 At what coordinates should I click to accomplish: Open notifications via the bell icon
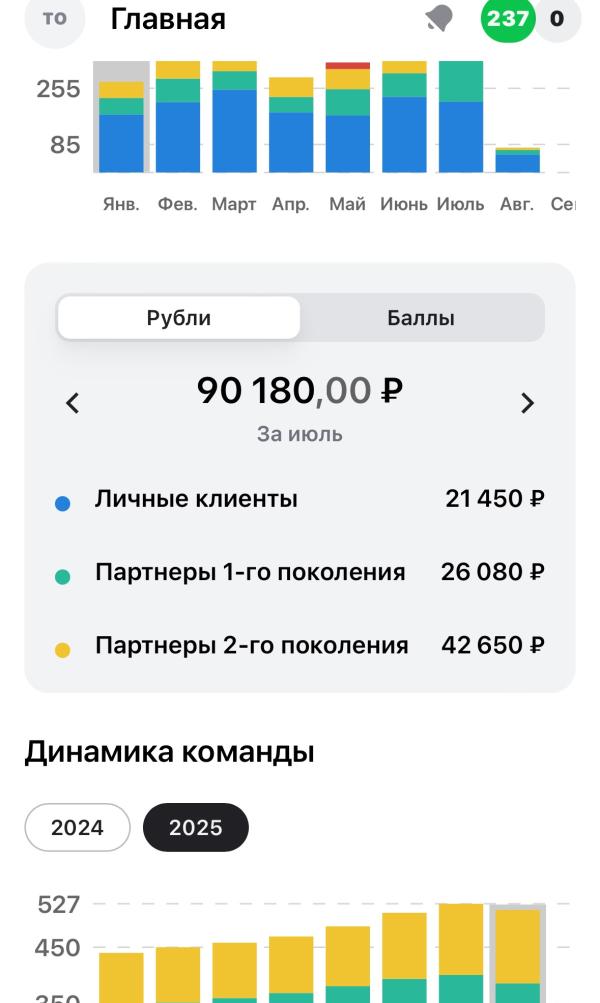click(x=439, y=19)
